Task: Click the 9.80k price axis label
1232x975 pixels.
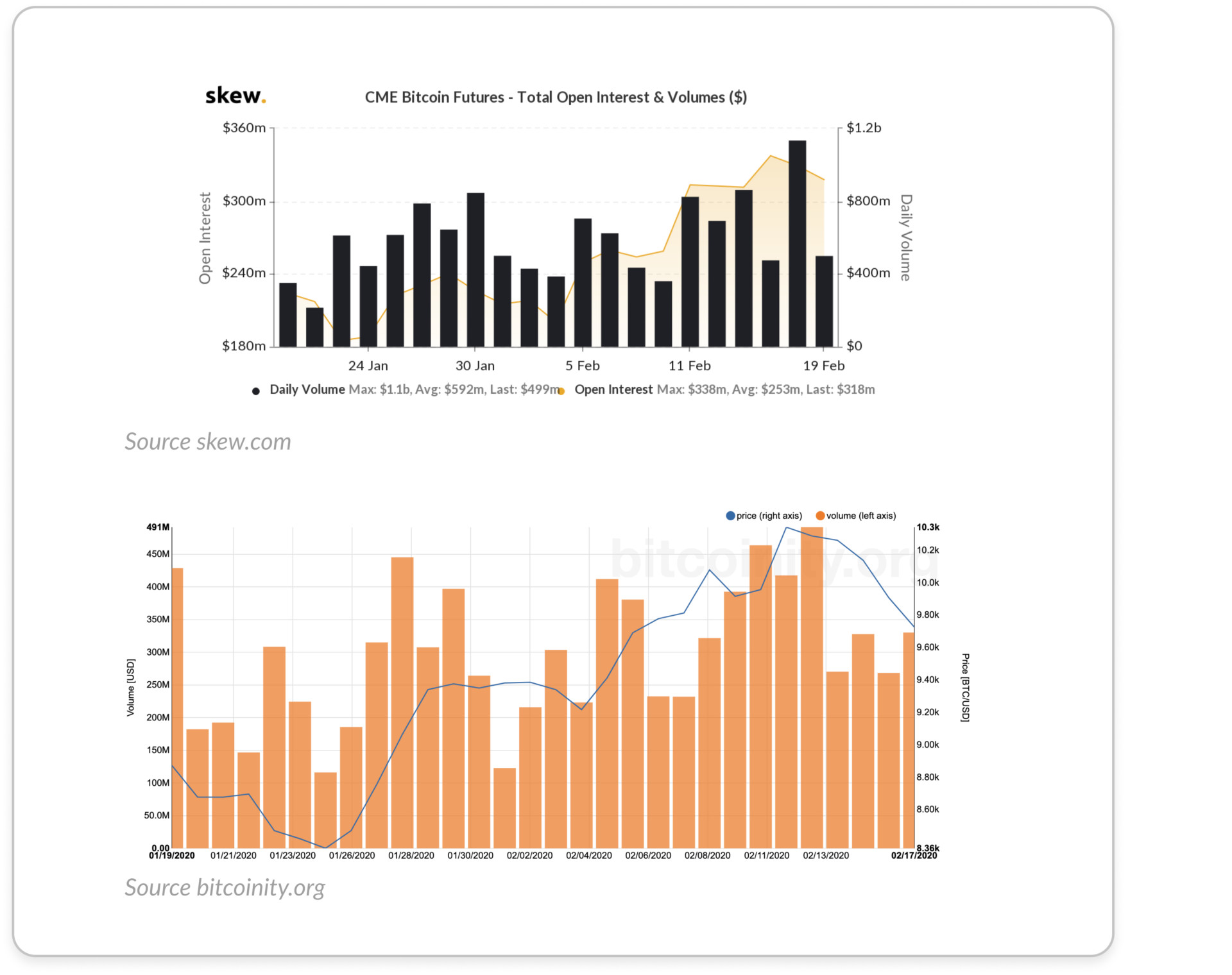Action: point(928,615)
